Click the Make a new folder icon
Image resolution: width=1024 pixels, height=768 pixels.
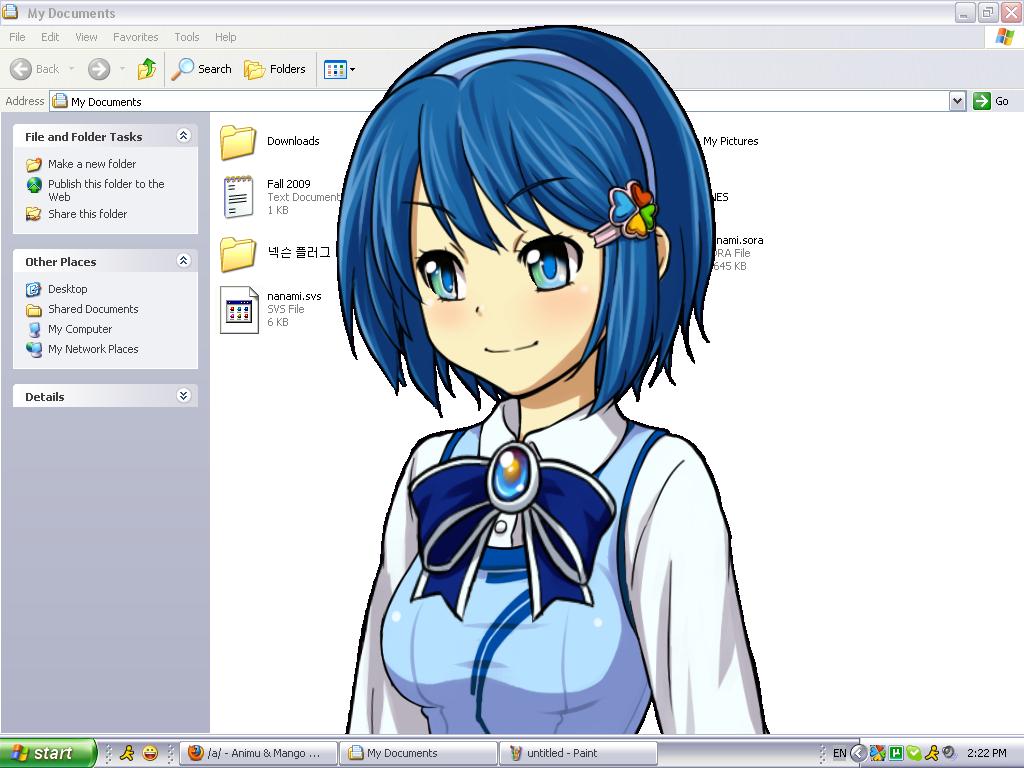coord(33,164)
